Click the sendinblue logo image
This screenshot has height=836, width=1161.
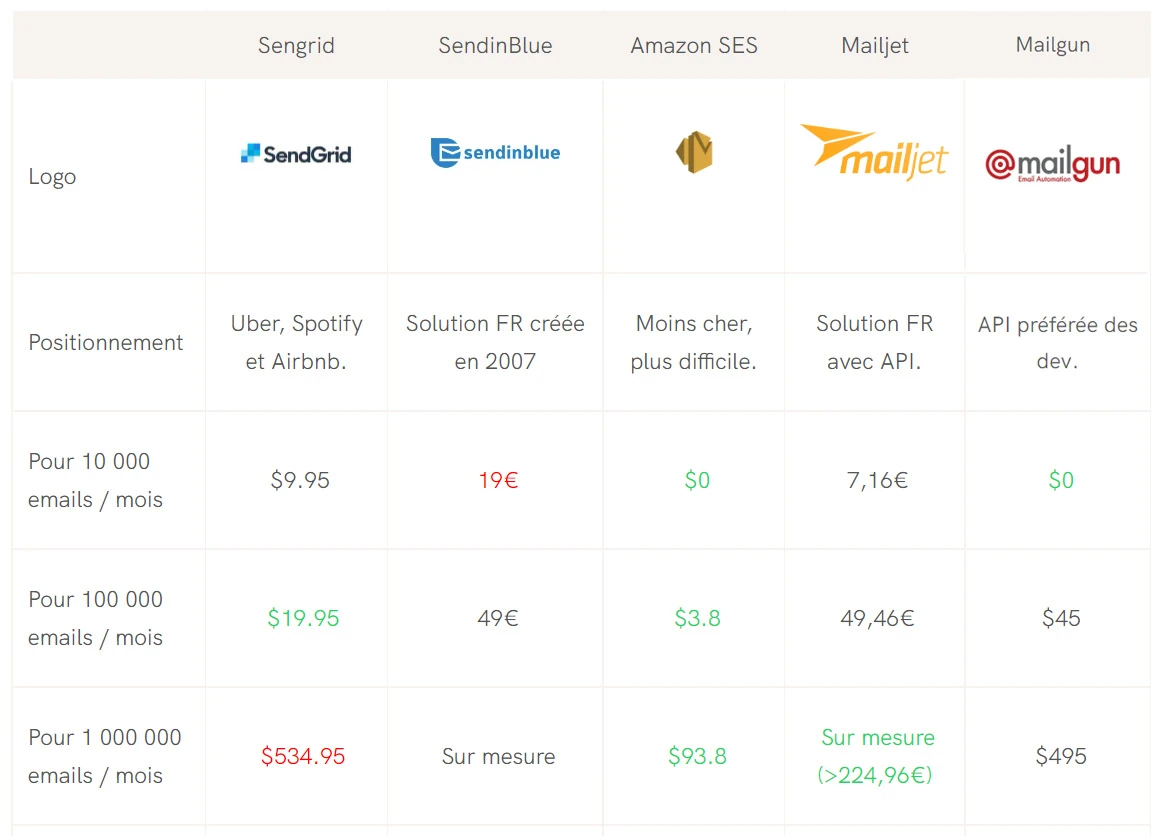(x=495, y=153)
